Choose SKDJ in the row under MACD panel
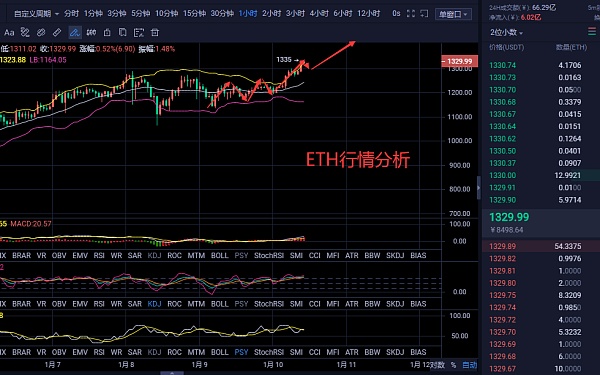 coord(395,255)
